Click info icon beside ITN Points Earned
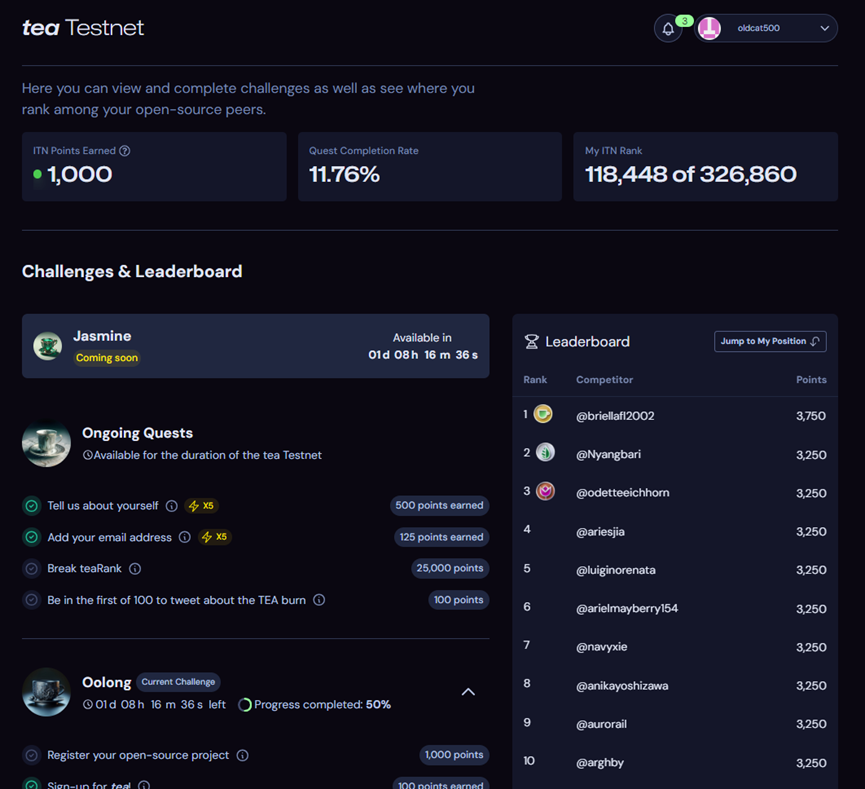The width and height of the screenshot is (865, 789). (x=125, y=151)
